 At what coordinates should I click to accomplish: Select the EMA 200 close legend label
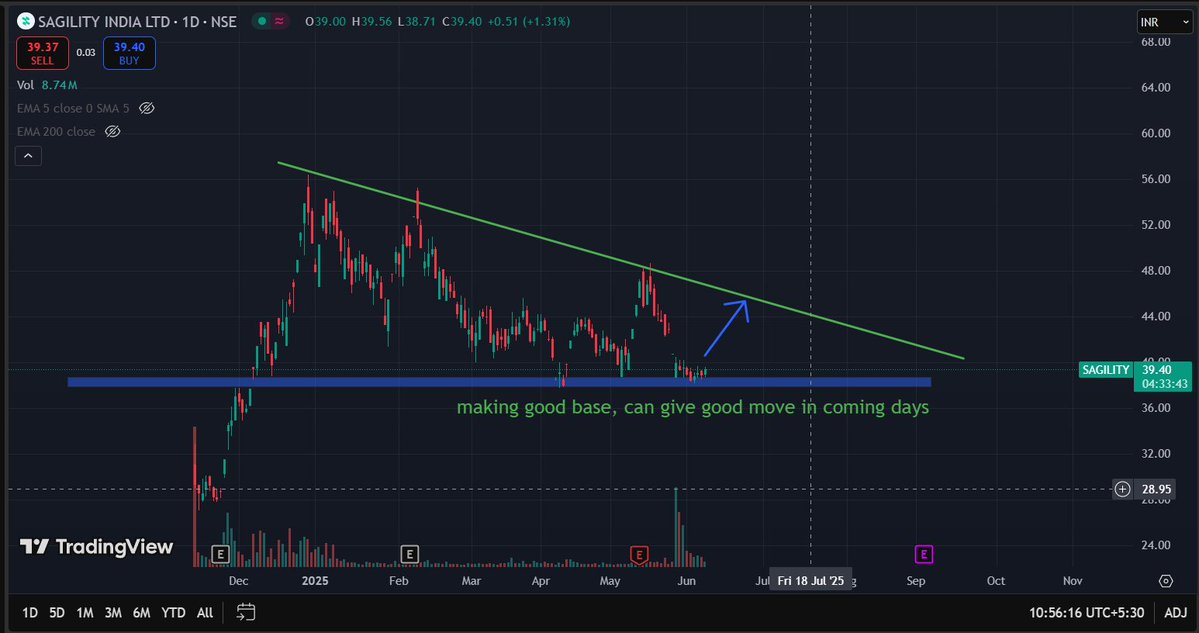click(x=56, y=131)
